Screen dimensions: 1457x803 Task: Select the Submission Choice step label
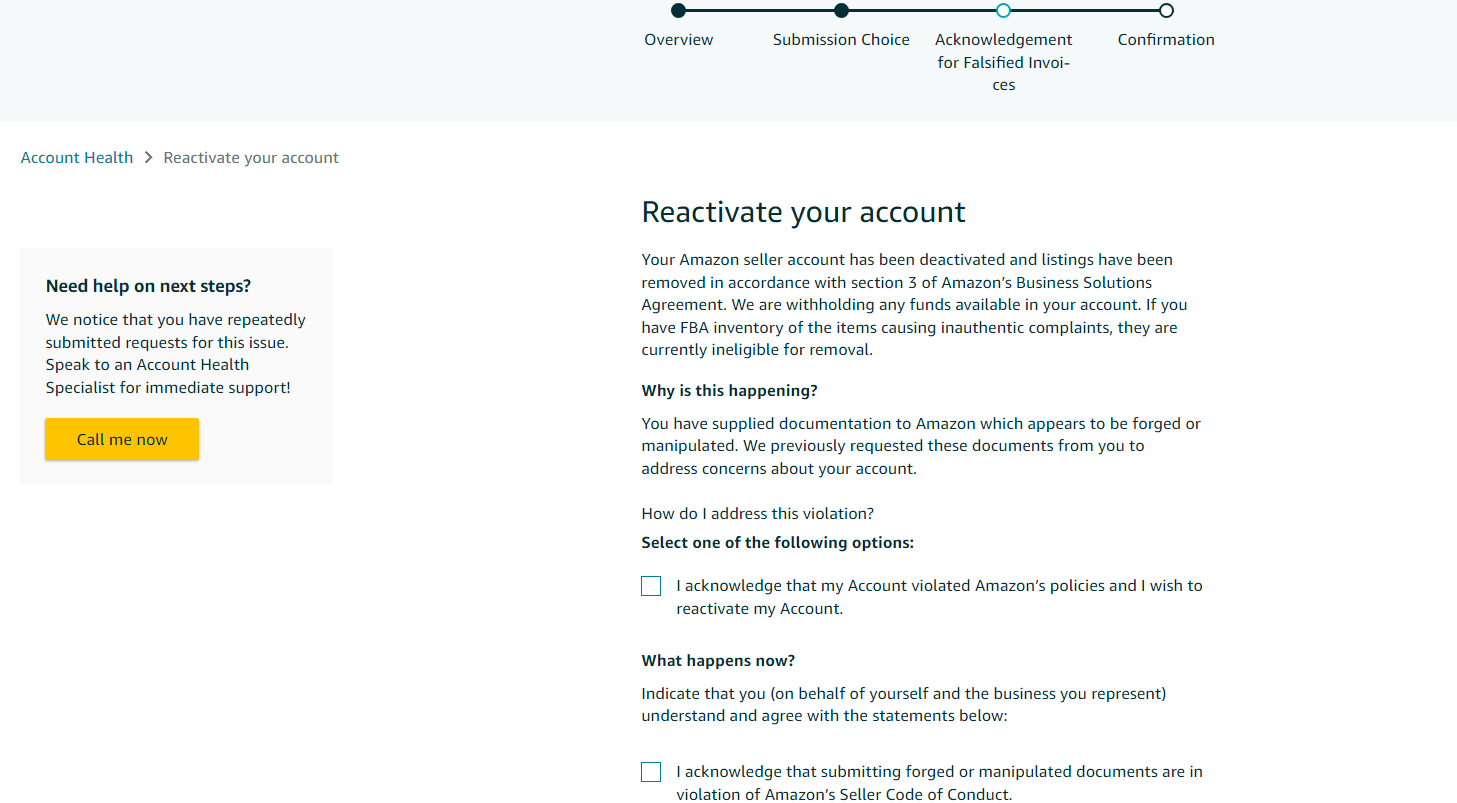pyautogui.click(x=841, y=40)
